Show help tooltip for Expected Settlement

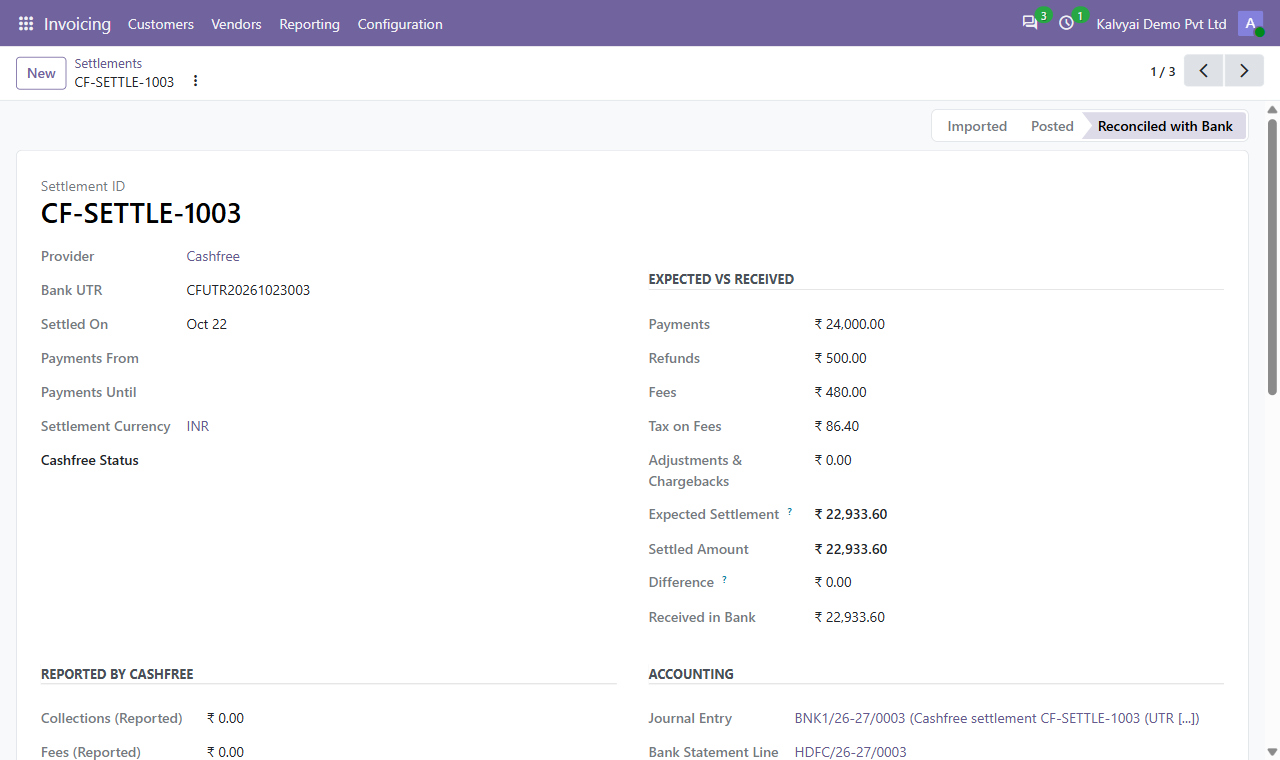tap(789, 511)
